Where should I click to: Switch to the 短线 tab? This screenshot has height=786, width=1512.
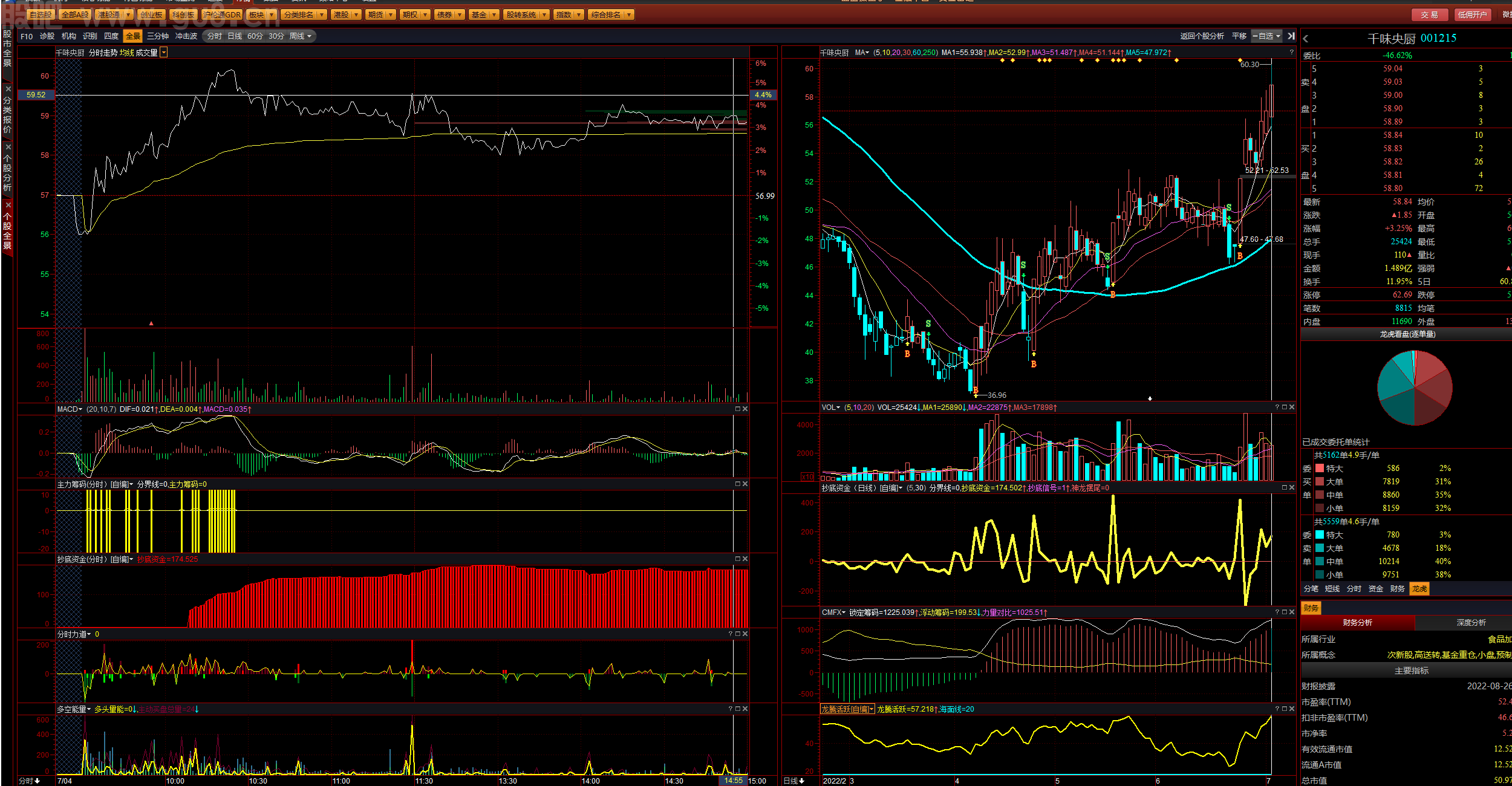pyautogui.click(x=1332, y=588)
